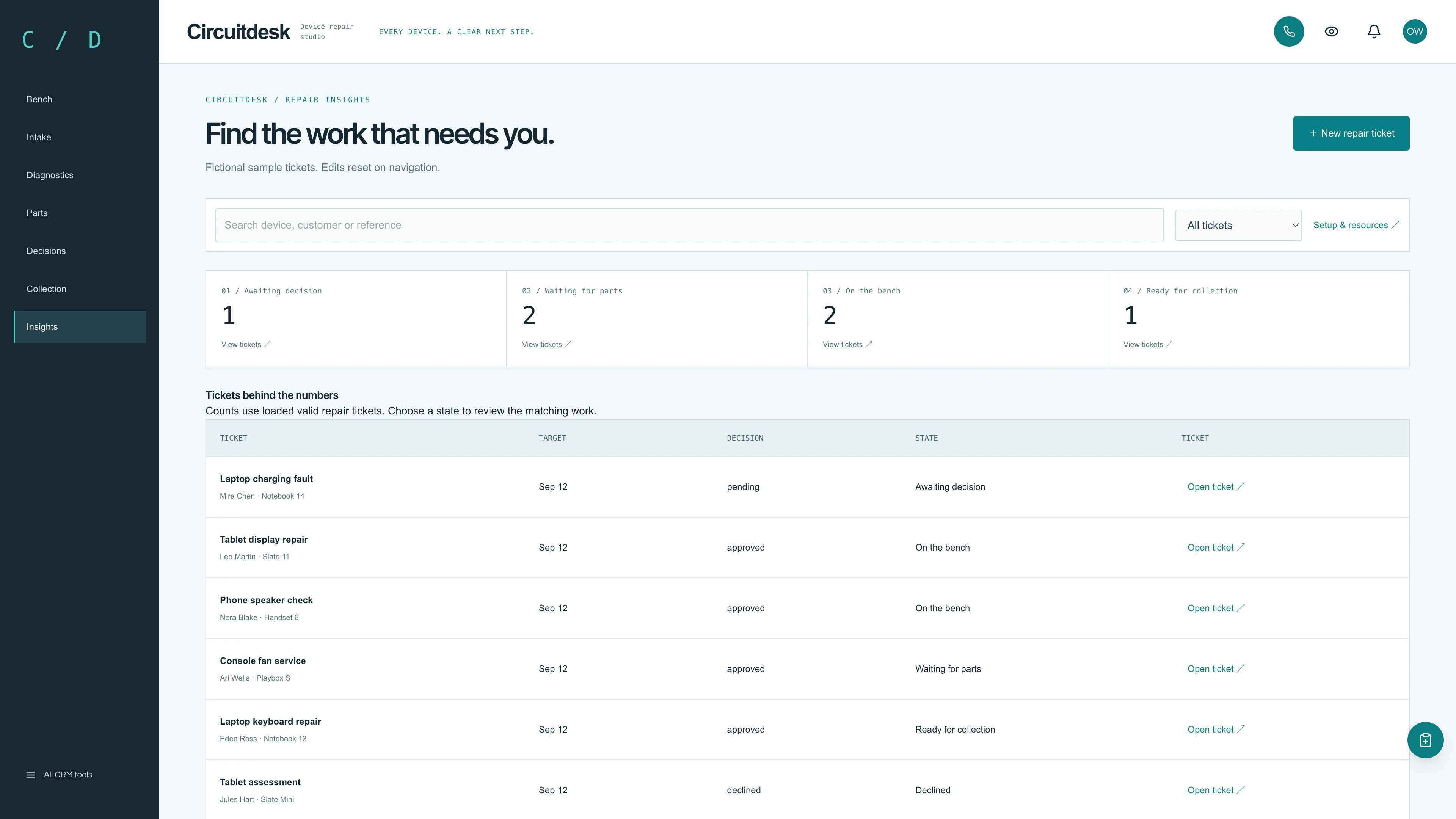Go to Bench in sidebar
Screen dimensions: 1456x819
pos(80,99)
